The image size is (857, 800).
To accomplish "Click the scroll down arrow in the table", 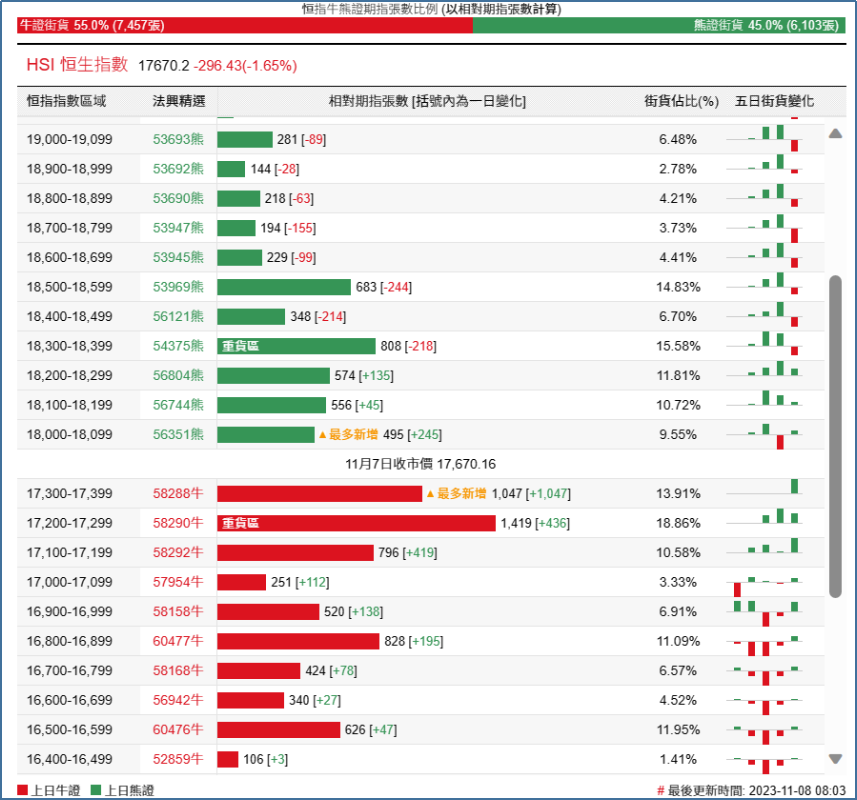I will click(835, 759).
